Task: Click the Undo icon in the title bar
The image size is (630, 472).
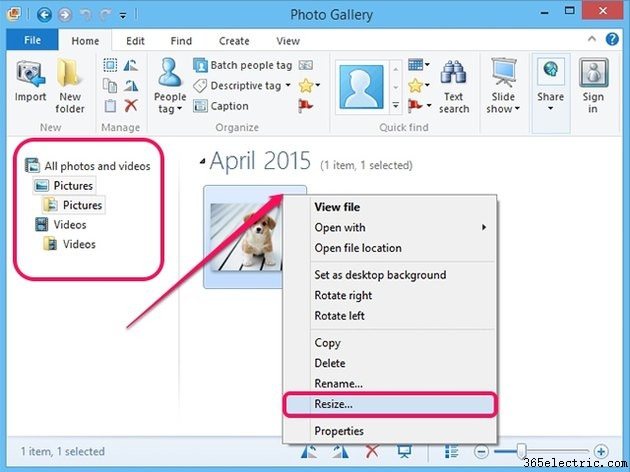Action: click(86, 15)
